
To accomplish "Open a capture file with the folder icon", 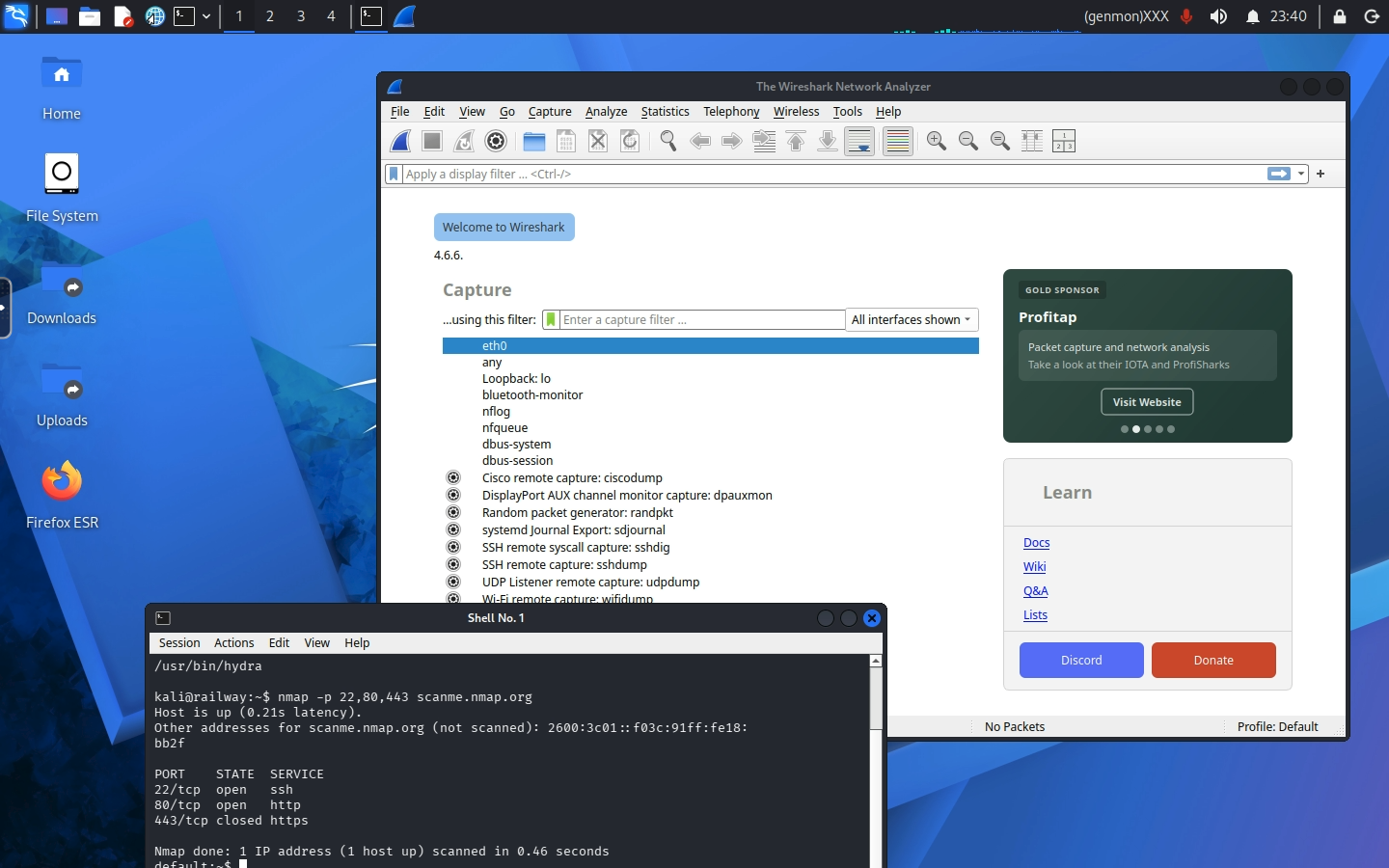I will (x=534, y=141).
